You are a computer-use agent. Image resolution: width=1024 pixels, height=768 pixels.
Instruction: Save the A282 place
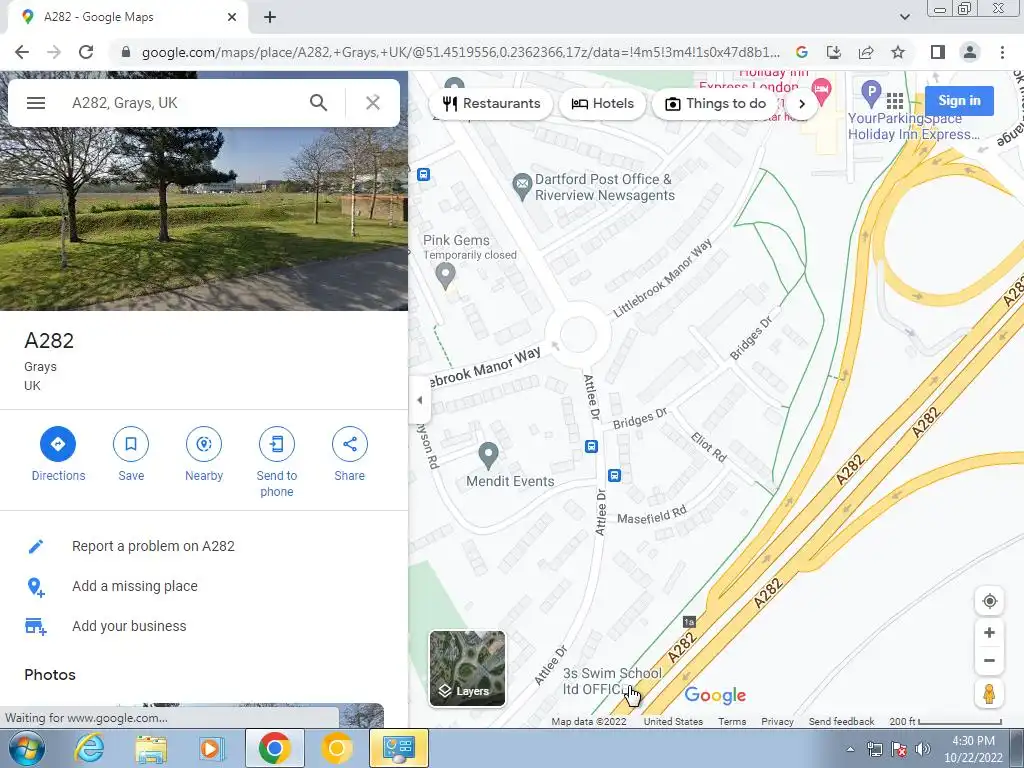131,444
